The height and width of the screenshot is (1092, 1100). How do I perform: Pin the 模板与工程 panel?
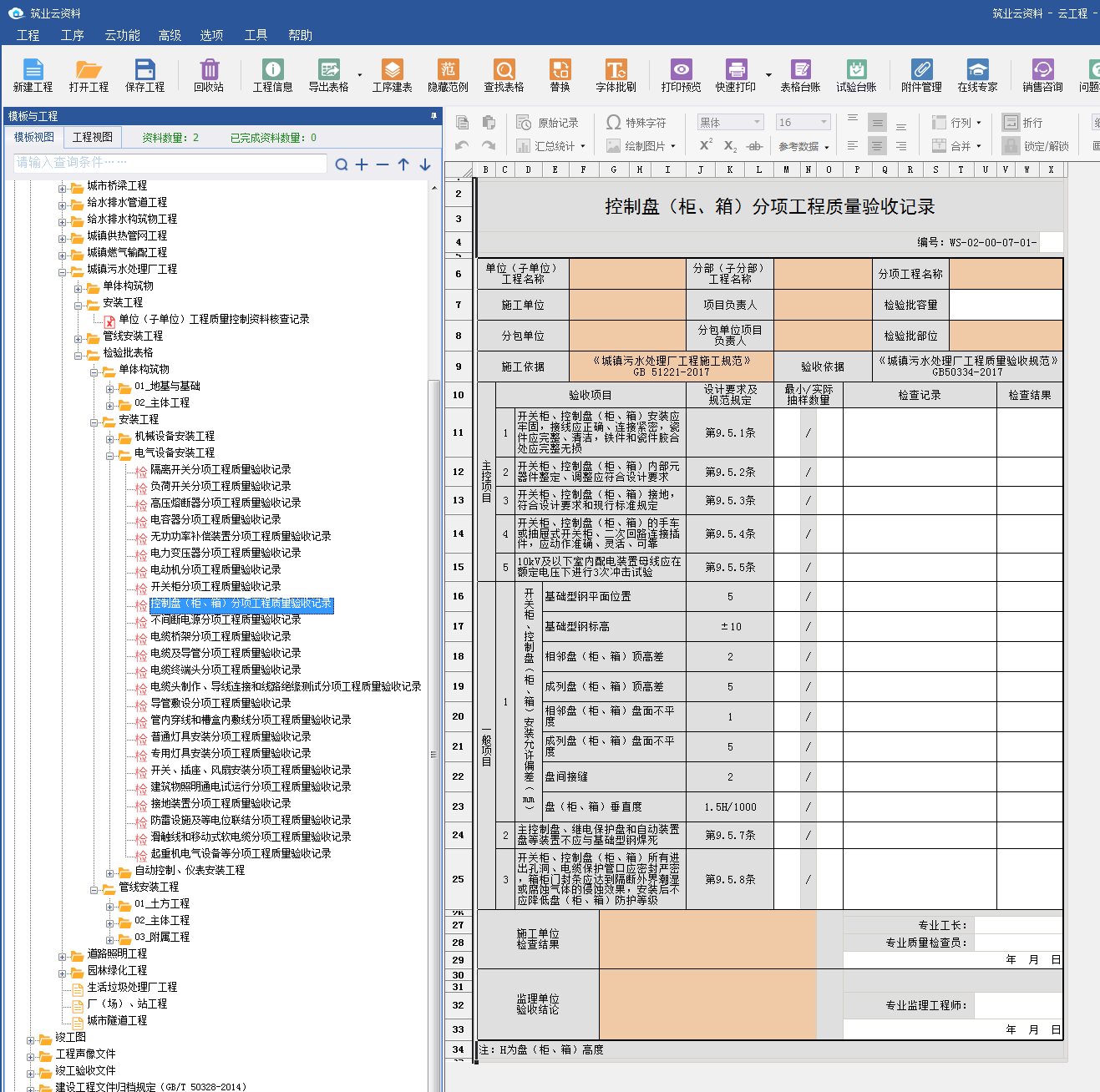coord(433,116)
